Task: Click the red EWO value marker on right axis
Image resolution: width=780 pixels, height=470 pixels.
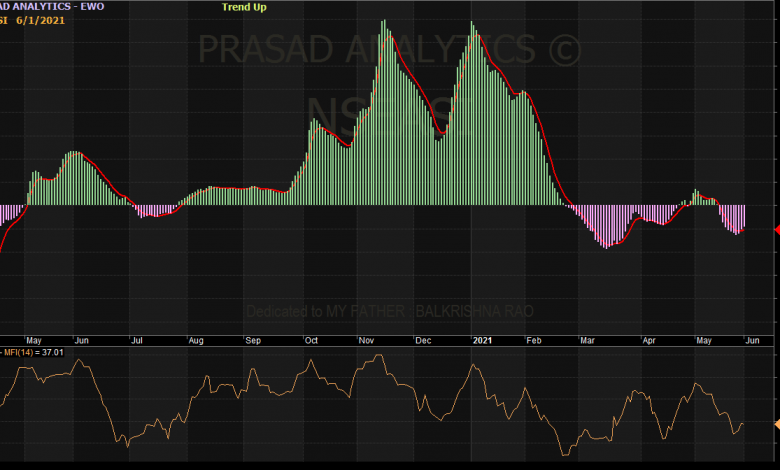Action: point(776,229)
